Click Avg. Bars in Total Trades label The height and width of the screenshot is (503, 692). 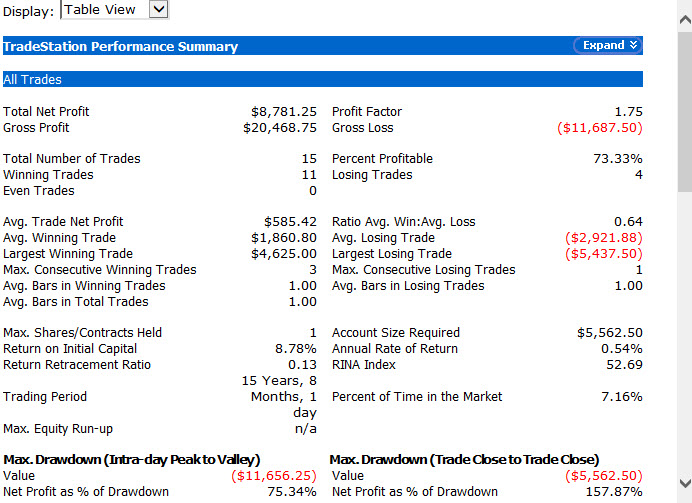[76, 302]
